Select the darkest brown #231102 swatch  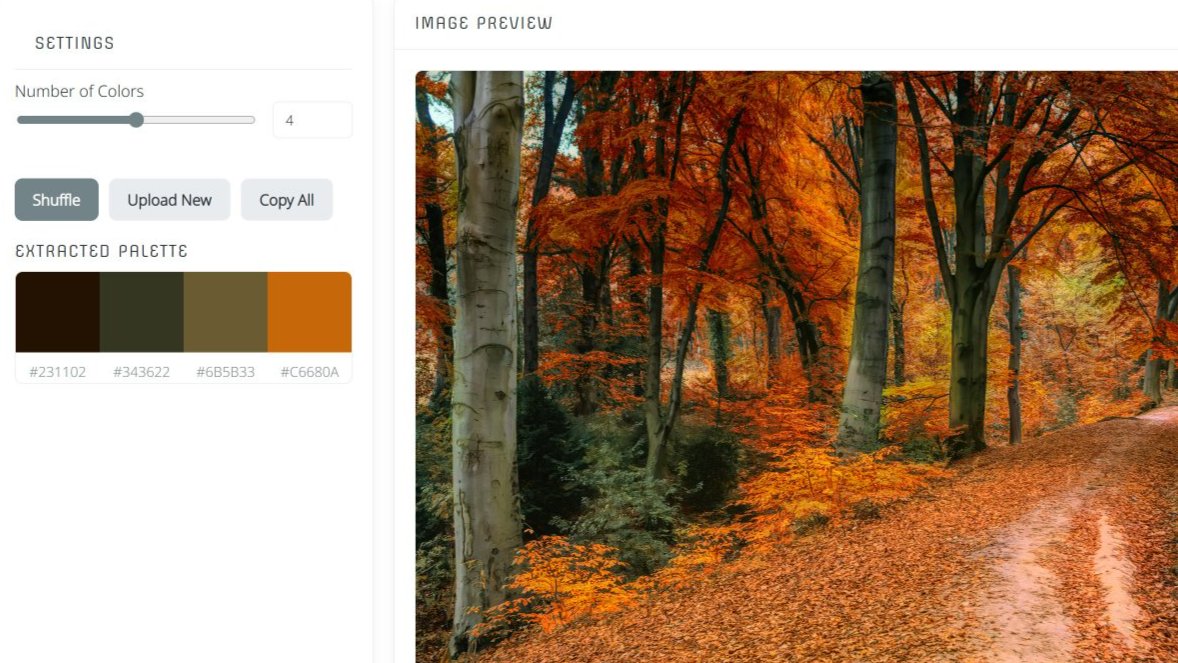coord(58,312)
